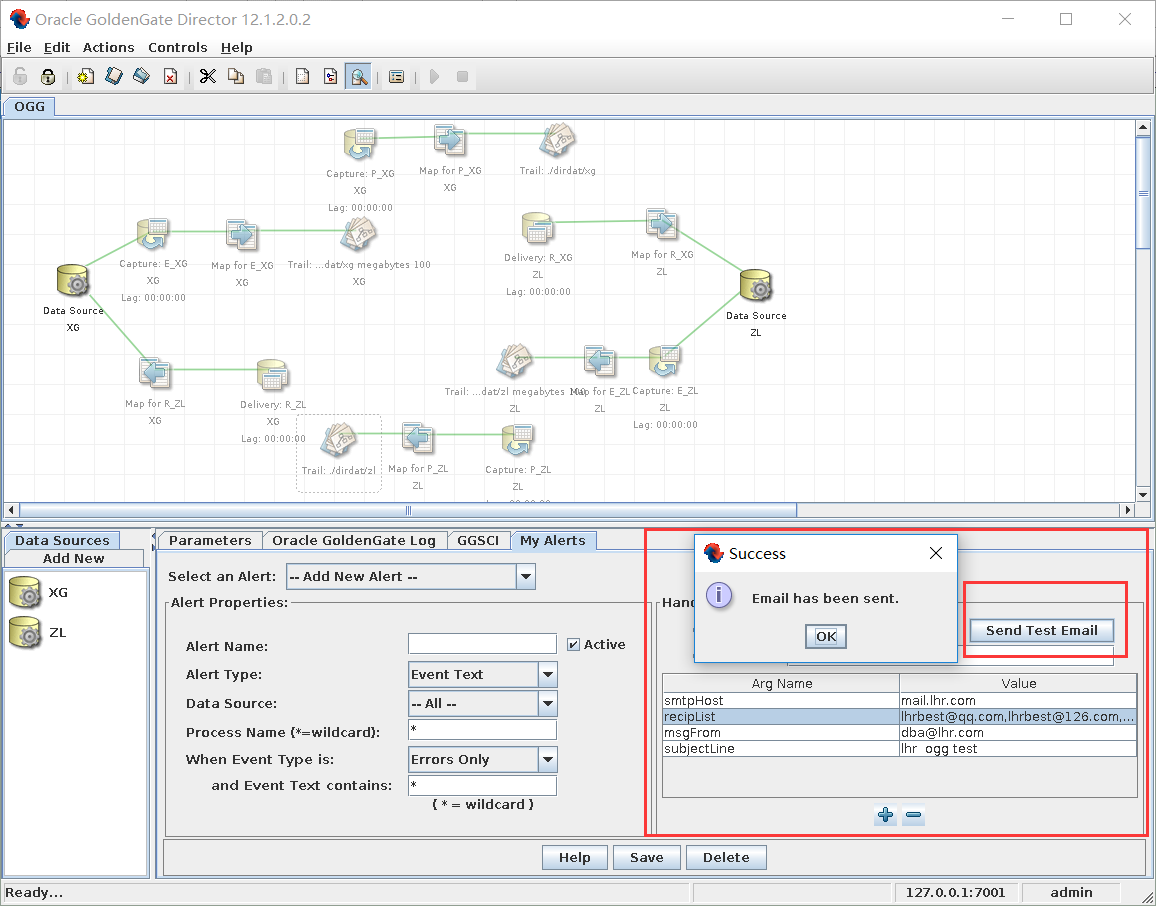This screenshot has width=1156, height=906.
Task: Open the Select an Alert dropdown
Action: coord(526,576)
